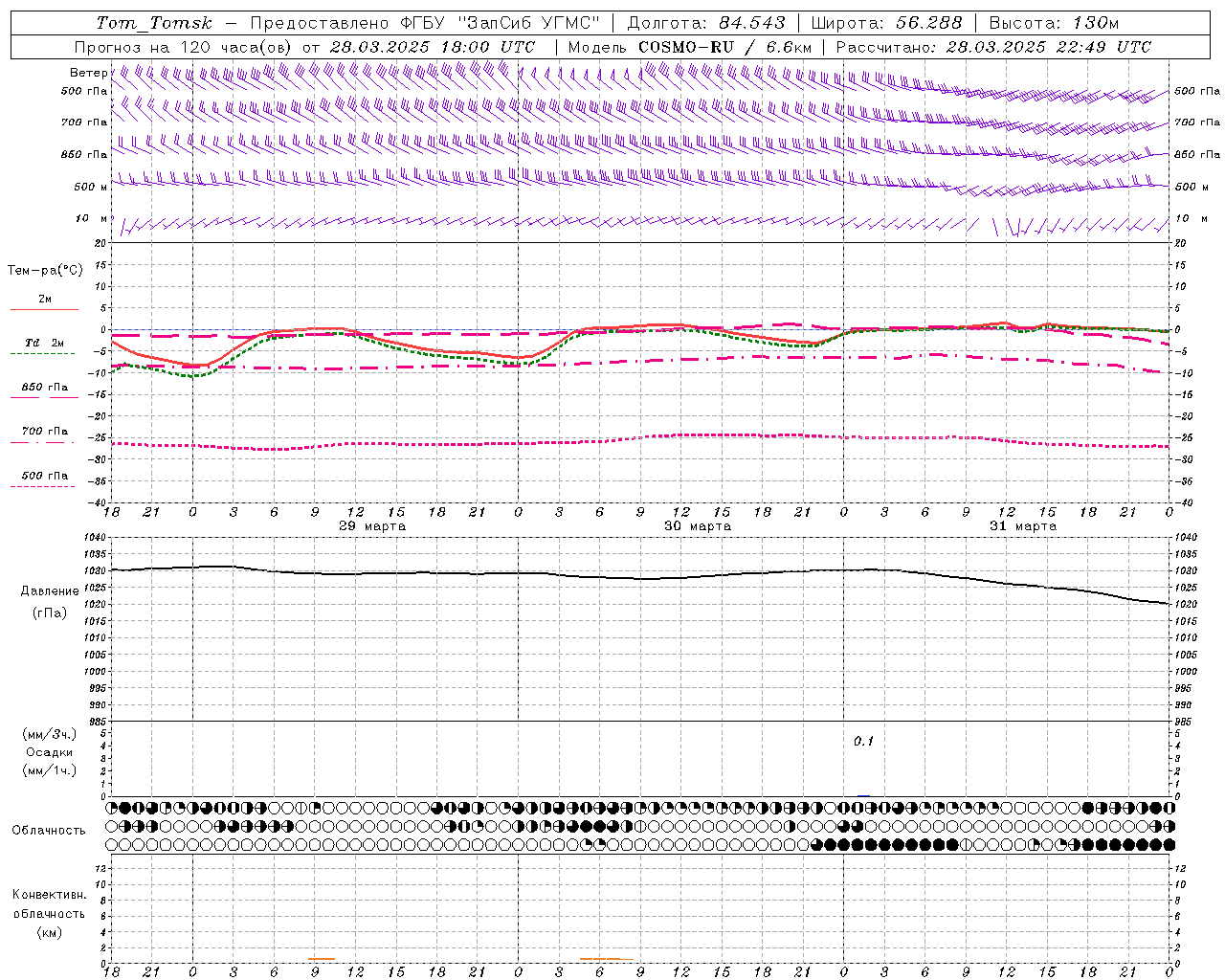Click the Давление pressure panel label
Screen dimensions: 1225x980
click(50, 590)
